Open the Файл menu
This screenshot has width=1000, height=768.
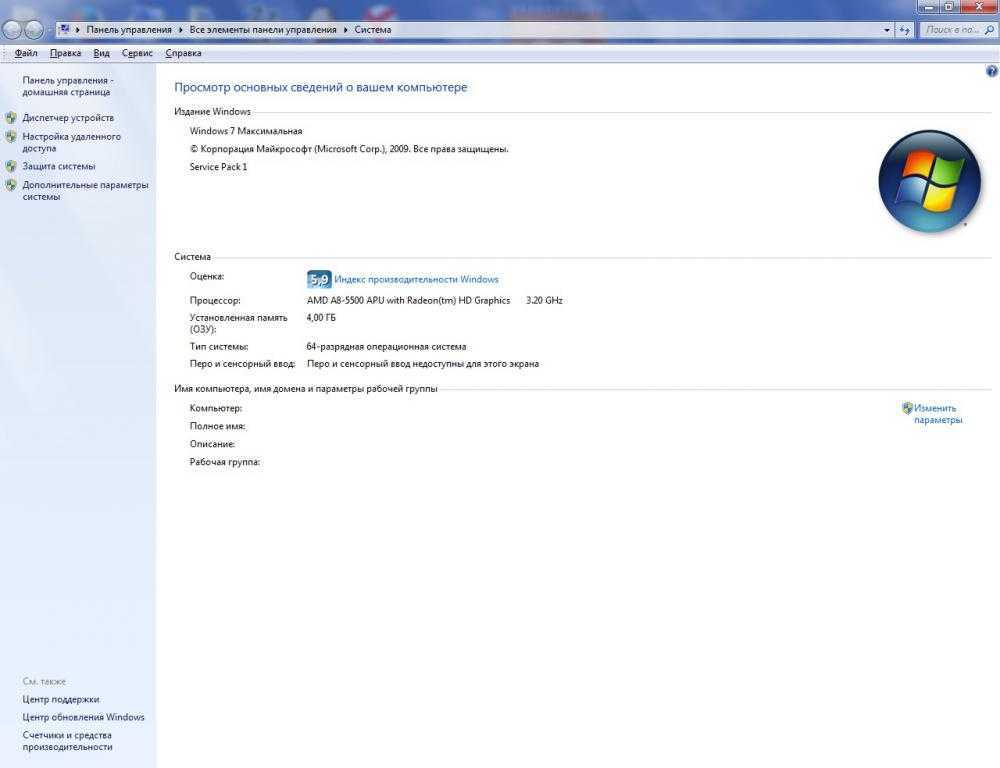point(26,53)
